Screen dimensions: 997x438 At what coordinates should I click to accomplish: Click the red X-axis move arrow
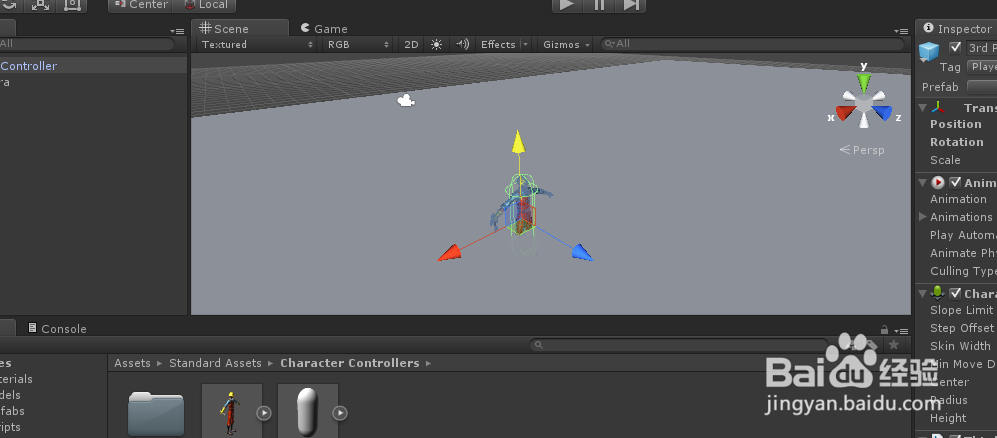[x=448, y=252]
